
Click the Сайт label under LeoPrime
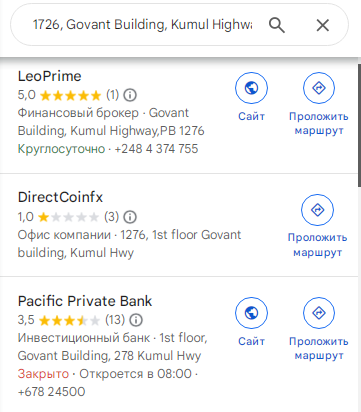(251, 116)
